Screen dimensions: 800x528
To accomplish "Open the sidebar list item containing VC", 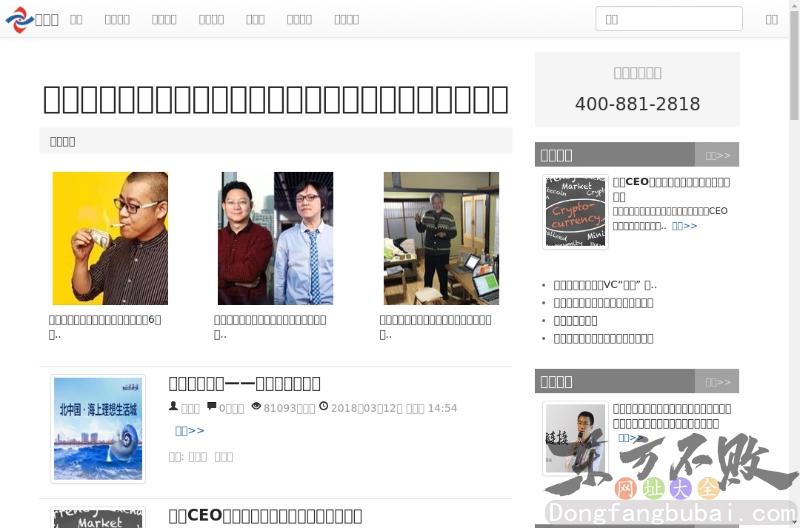I will coord(605,285).
